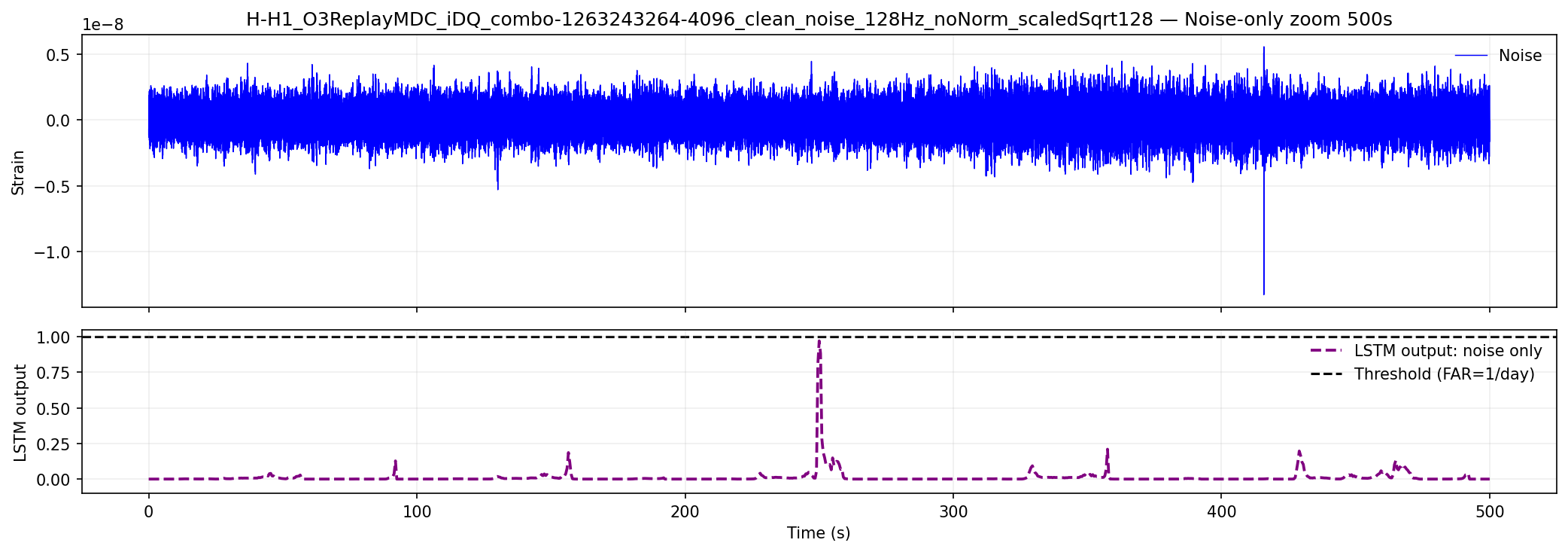Image resolution: width=1568 pixels, height=552 pixels.
Task: Click the 'Strain' y-axis label
Action: [x=18, y=172]
